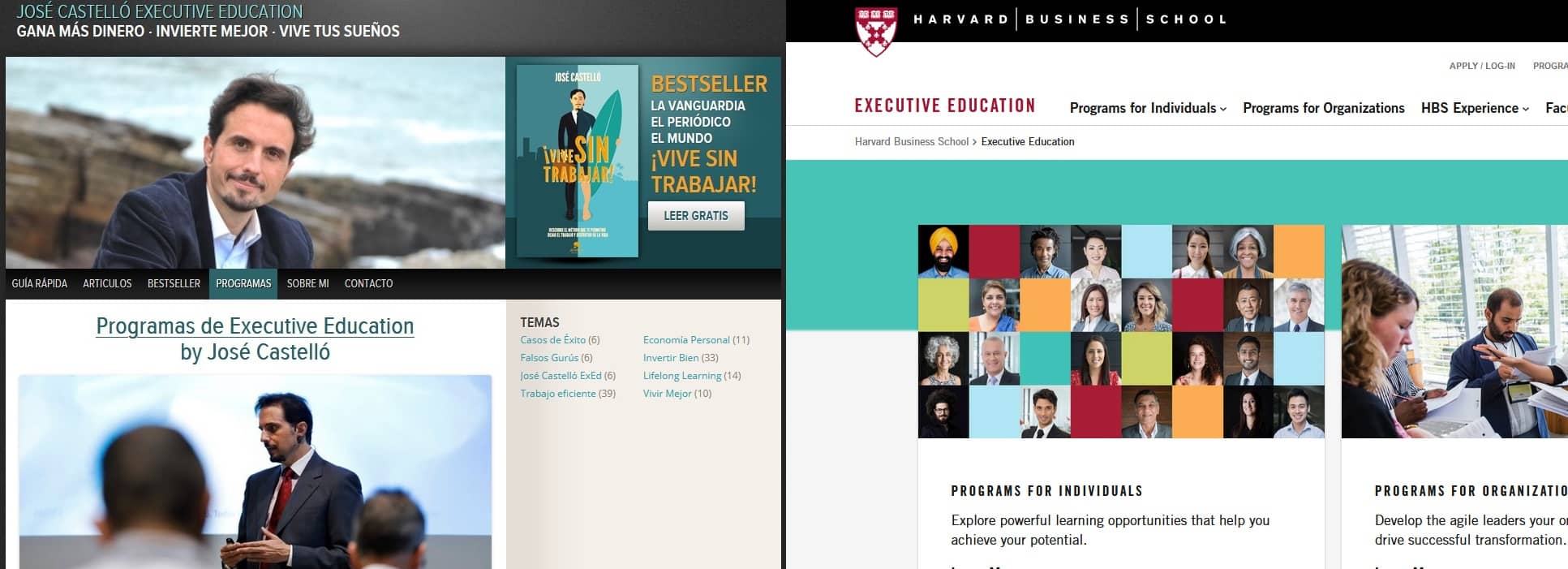Screen dimensions: 1568x569
Task: Click the faces mosaic image
Action: [x=1121, y=331]
